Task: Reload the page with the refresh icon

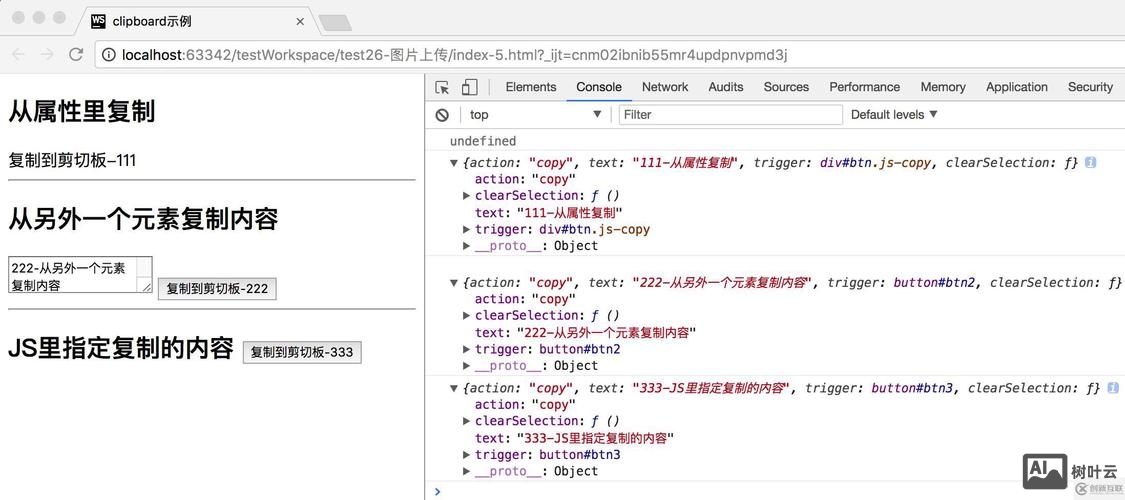Action: point(76,55)
